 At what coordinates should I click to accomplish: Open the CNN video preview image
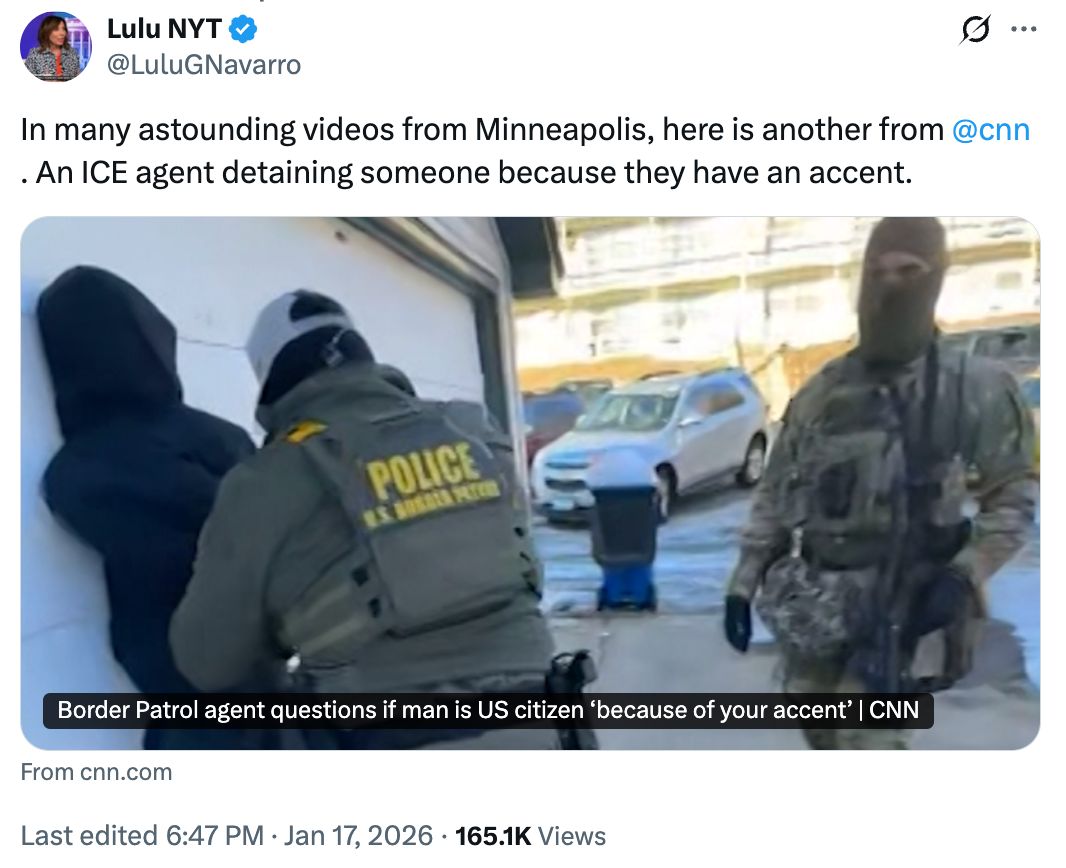(x=530, y=483)
